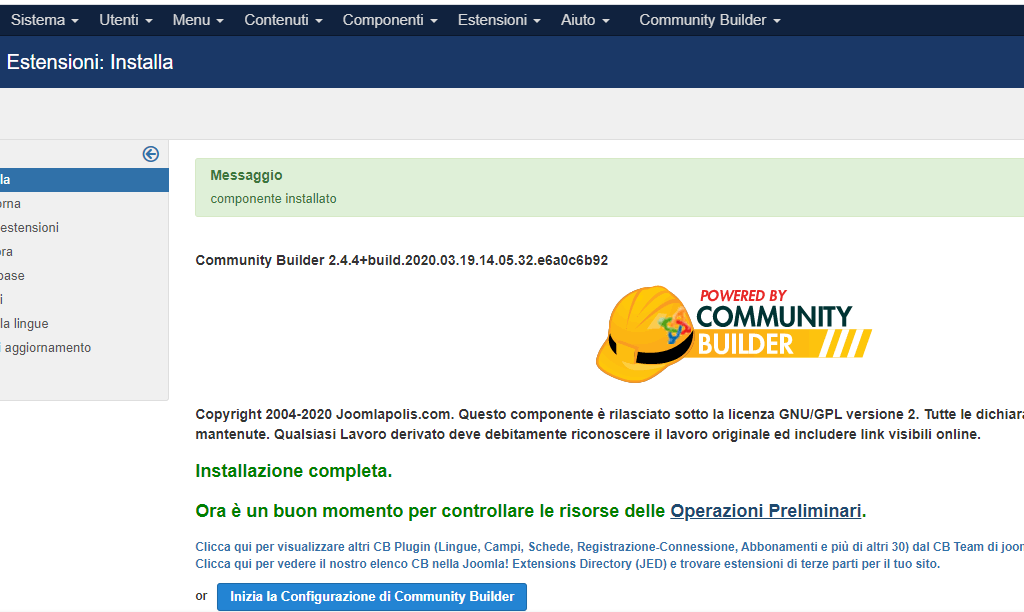Open the Estensioni menu
The width and height of the screenshot is (1024, 612).
499,20
